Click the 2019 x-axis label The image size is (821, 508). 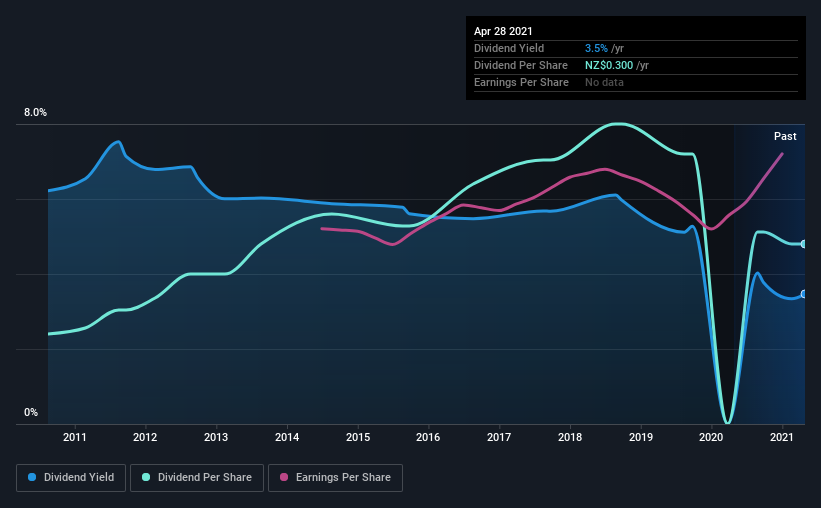pyautogui.click(x=641, y=437)
